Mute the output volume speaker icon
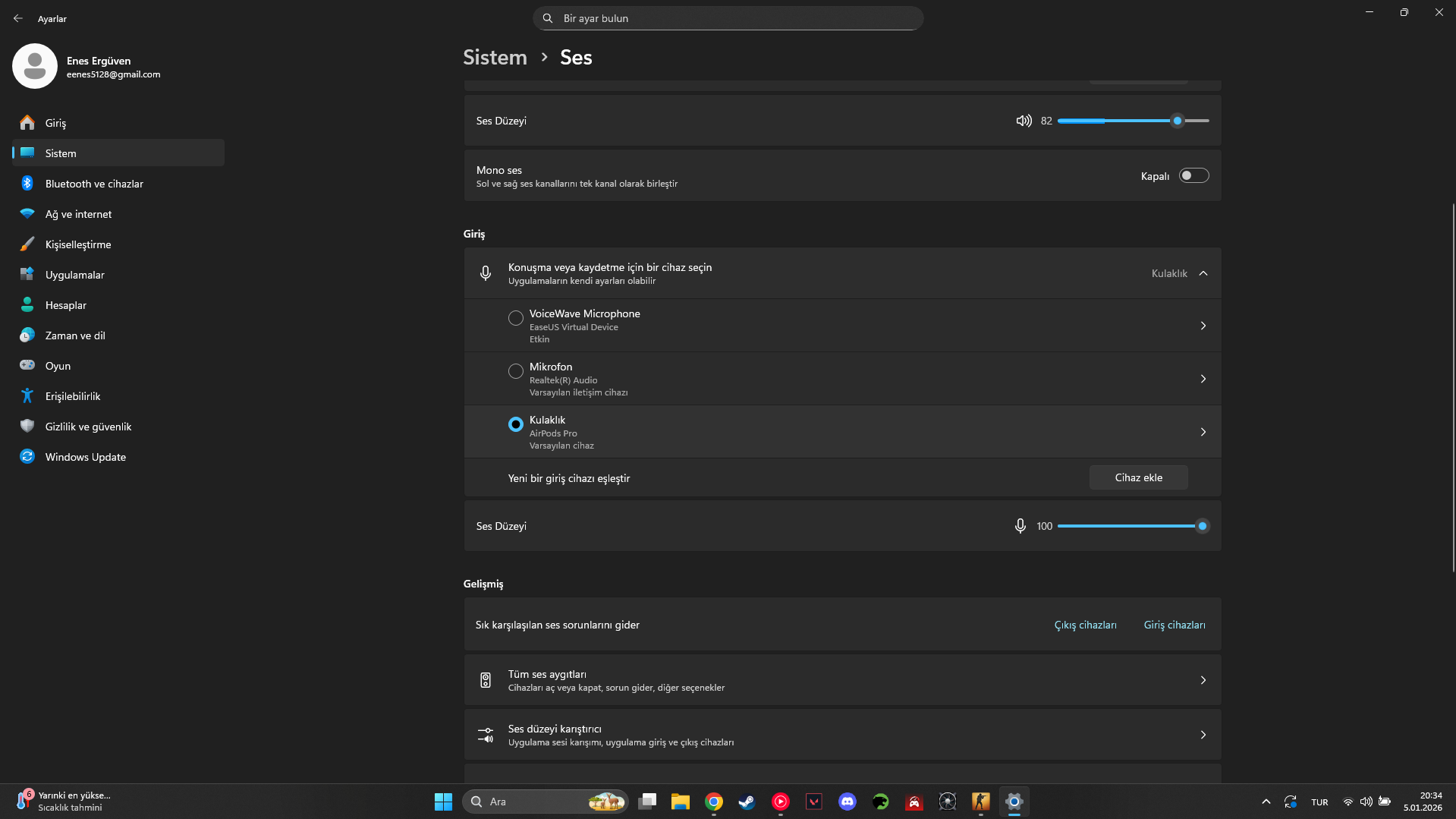1456x819 pixels. (x=1024, y=121)
